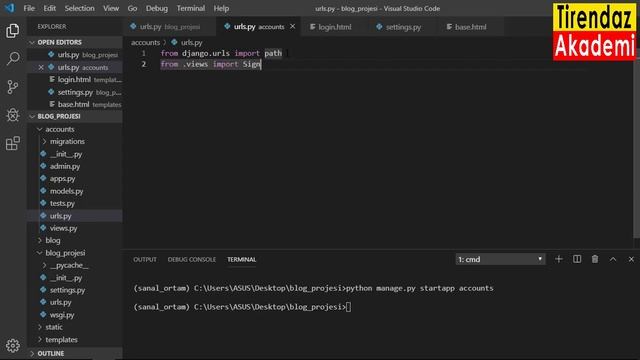The height and width of the screenshot is (360, 640).
Task: Open the Edit menu
Action: click(49, 8)
